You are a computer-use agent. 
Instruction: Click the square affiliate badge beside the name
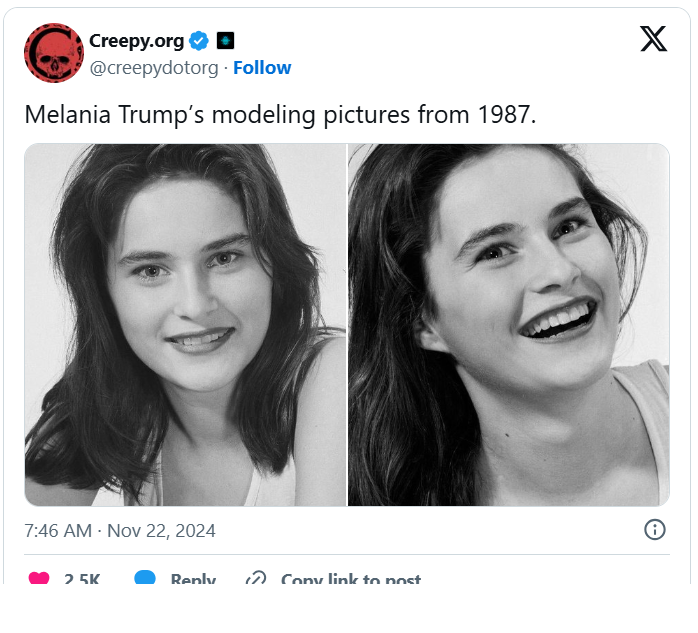225,41
